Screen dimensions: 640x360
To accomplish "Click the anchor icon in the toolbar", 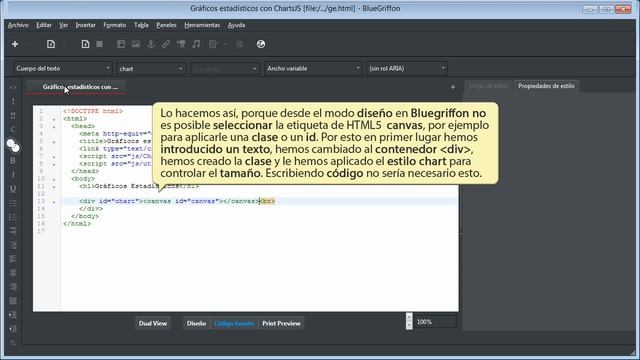I will pyautogui.click(x=151, y=44).
